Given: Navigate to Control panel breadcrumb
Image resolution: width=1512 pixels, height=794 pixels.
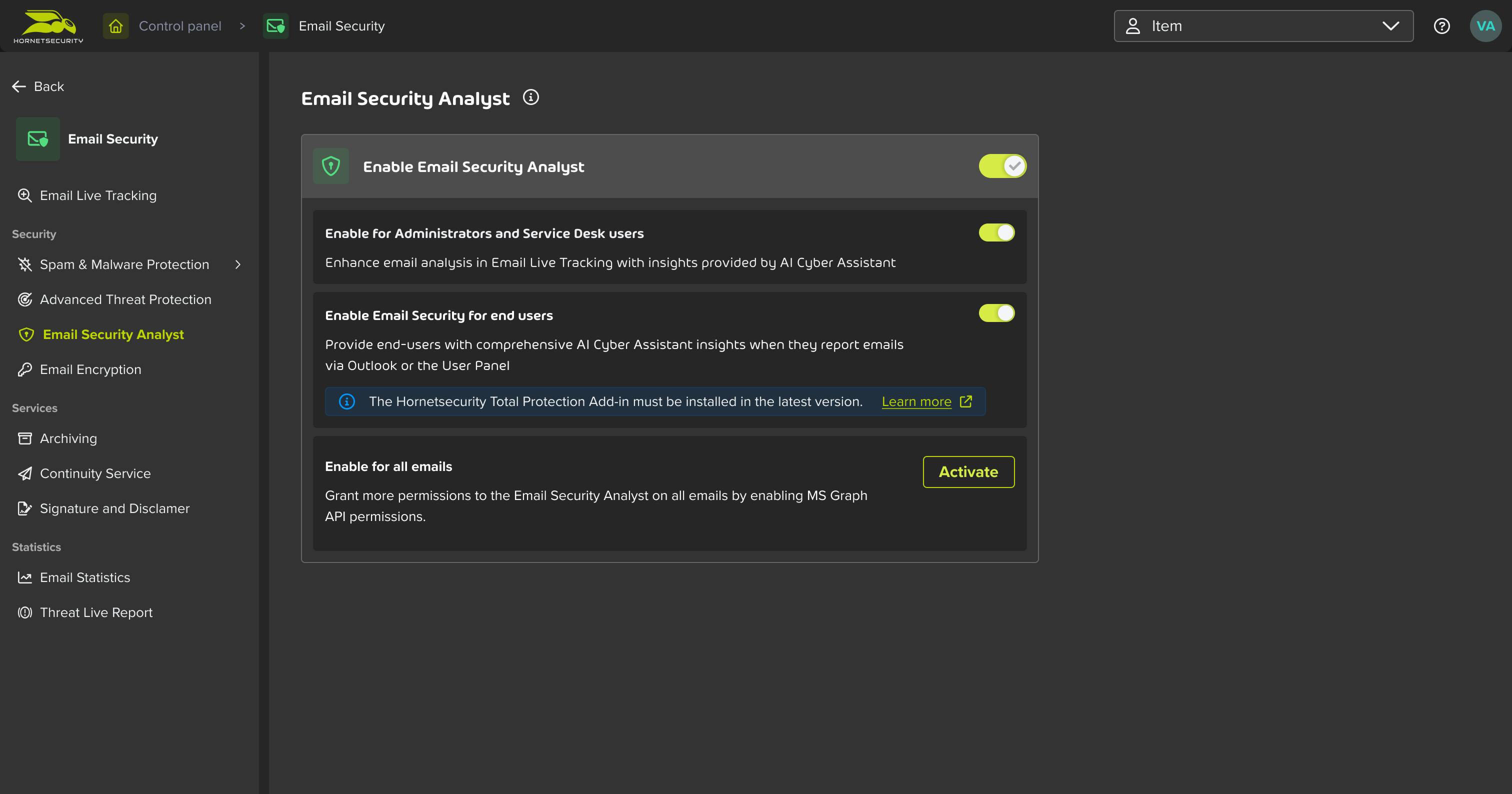Looking at the screenshot, I should pyautogui.click(x=179, y=25).
